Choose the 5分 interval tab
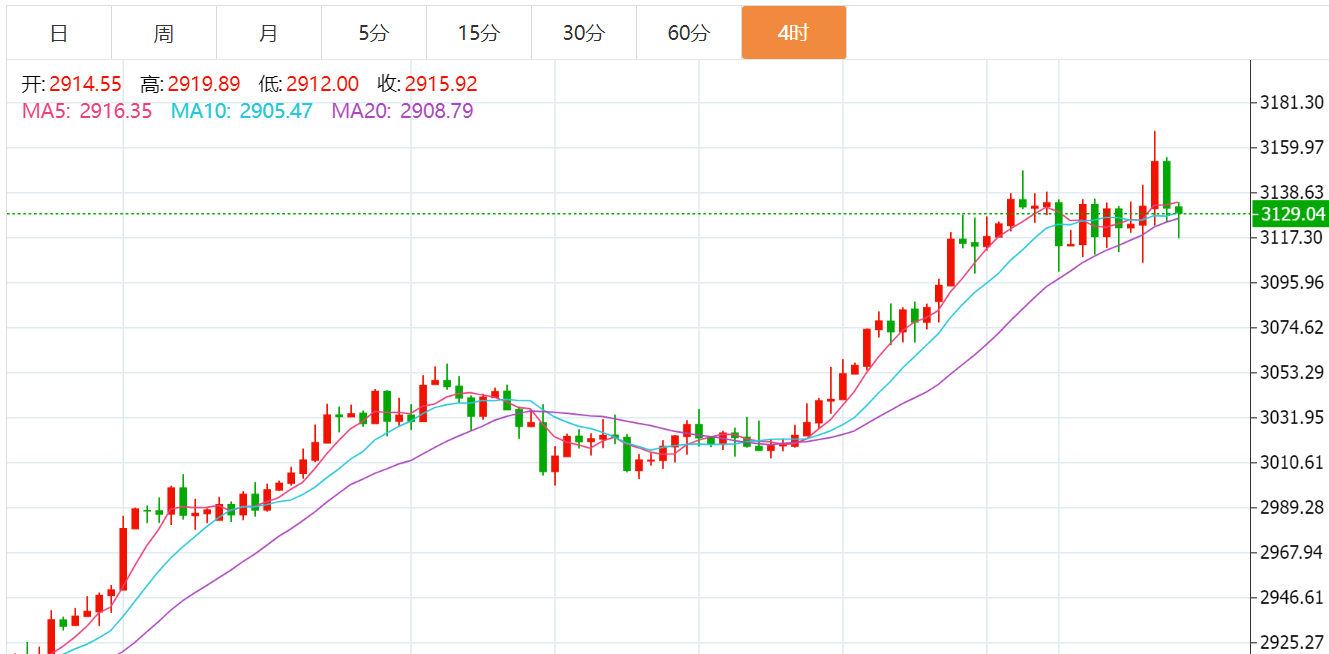The width and height of the screenshot is (1329, 654). coord(374,33)
